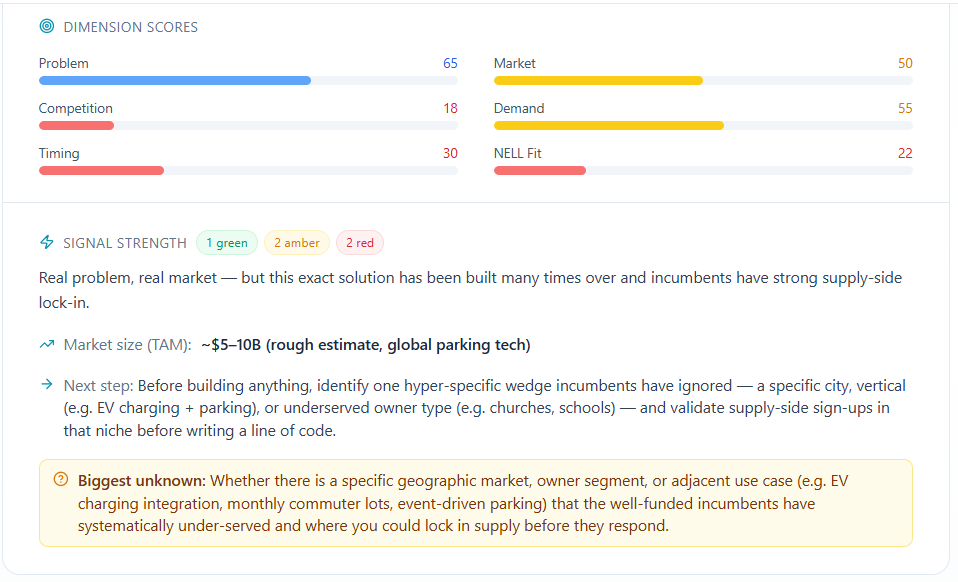Click the Market size TAM estimate text
This screenshot has height=582, width=958.
coord(365,345)
